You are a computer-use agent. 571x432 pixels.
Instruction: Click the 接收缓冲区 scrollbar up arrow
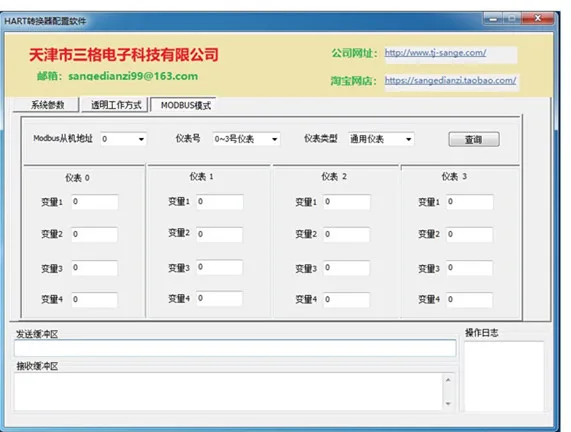tap(448, 380)
